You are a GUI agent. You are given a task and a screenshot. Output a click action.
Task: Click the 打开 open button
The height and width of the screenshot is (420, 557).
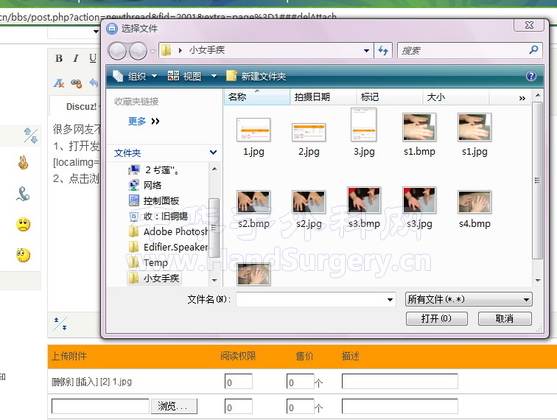pyautogui.click(x=437, y=318)
